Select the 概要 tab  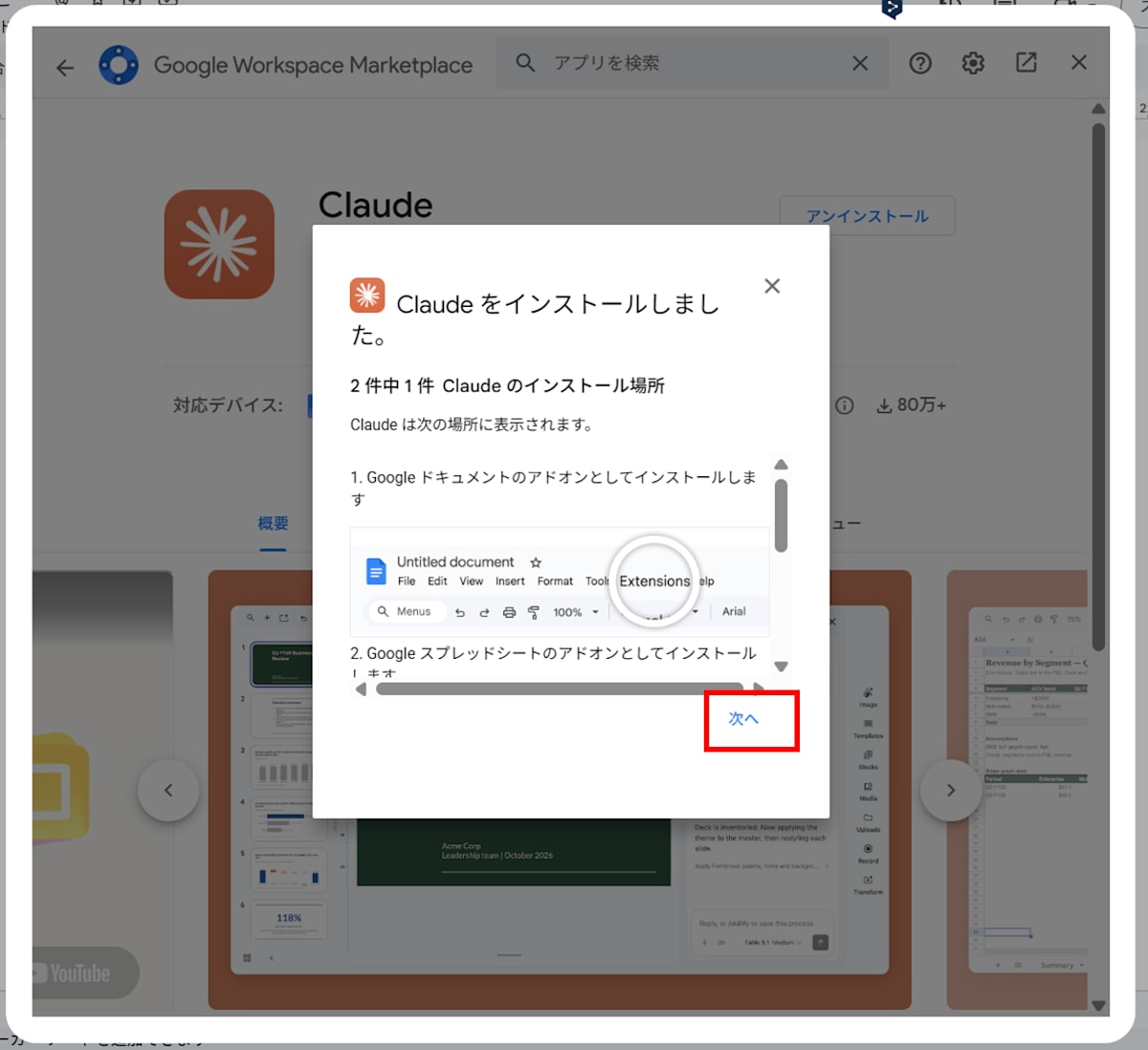point(273,524)
